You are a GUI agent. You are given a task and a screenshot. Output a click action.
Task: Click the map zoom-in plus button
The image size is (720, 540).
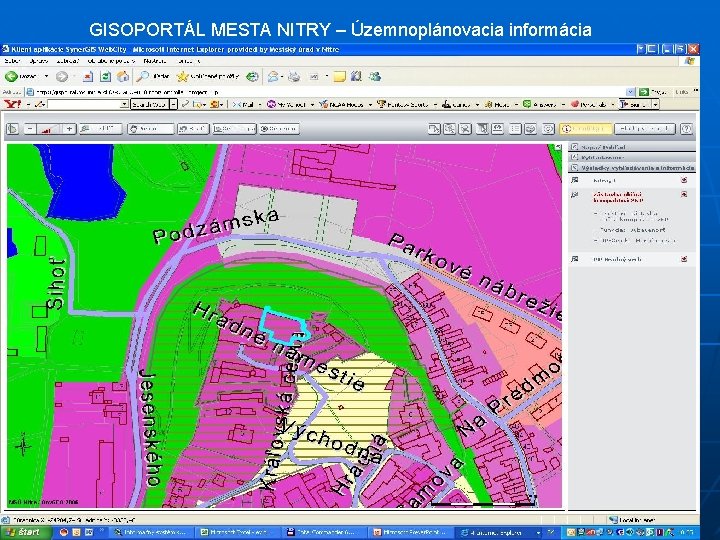[69, 129]
